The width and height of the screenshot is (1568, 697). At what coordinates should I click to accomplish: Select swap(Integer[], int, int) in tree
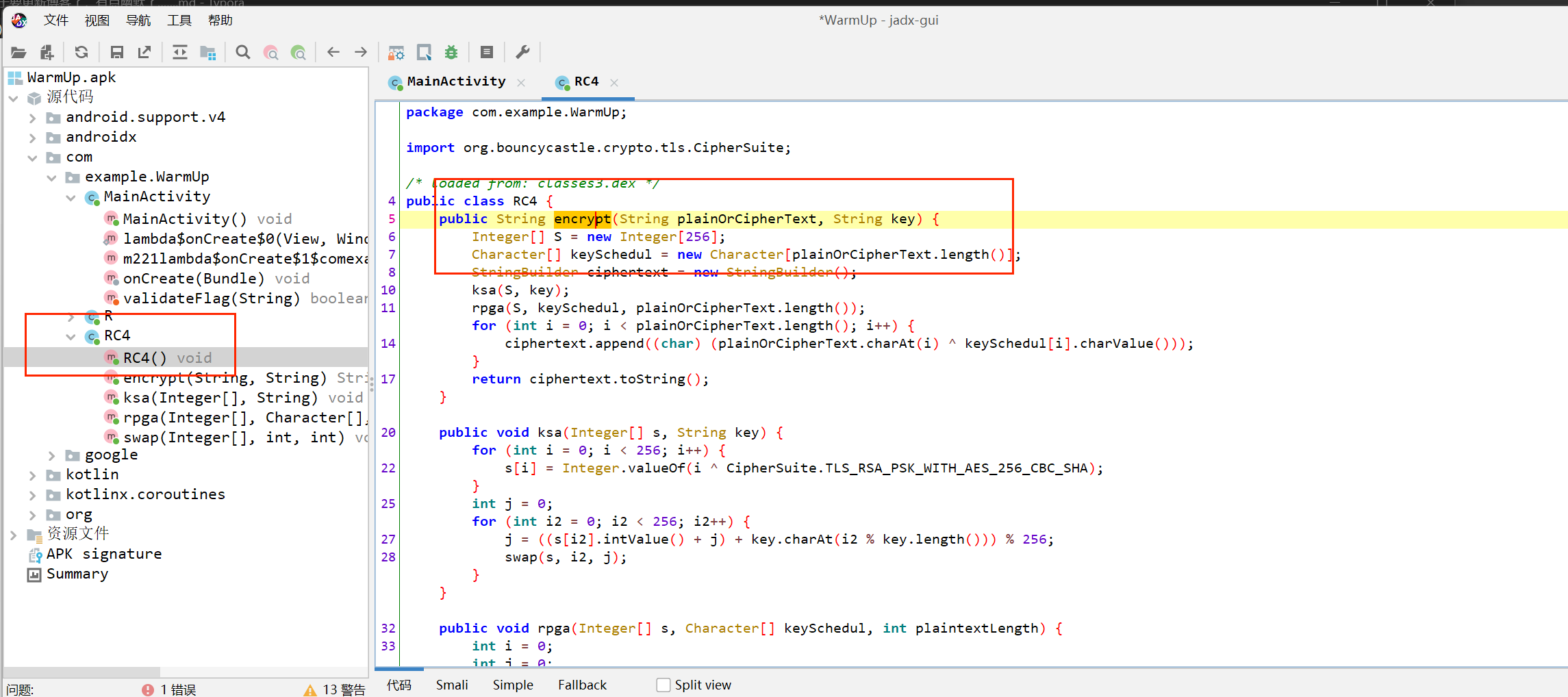[x=236, y=438]
